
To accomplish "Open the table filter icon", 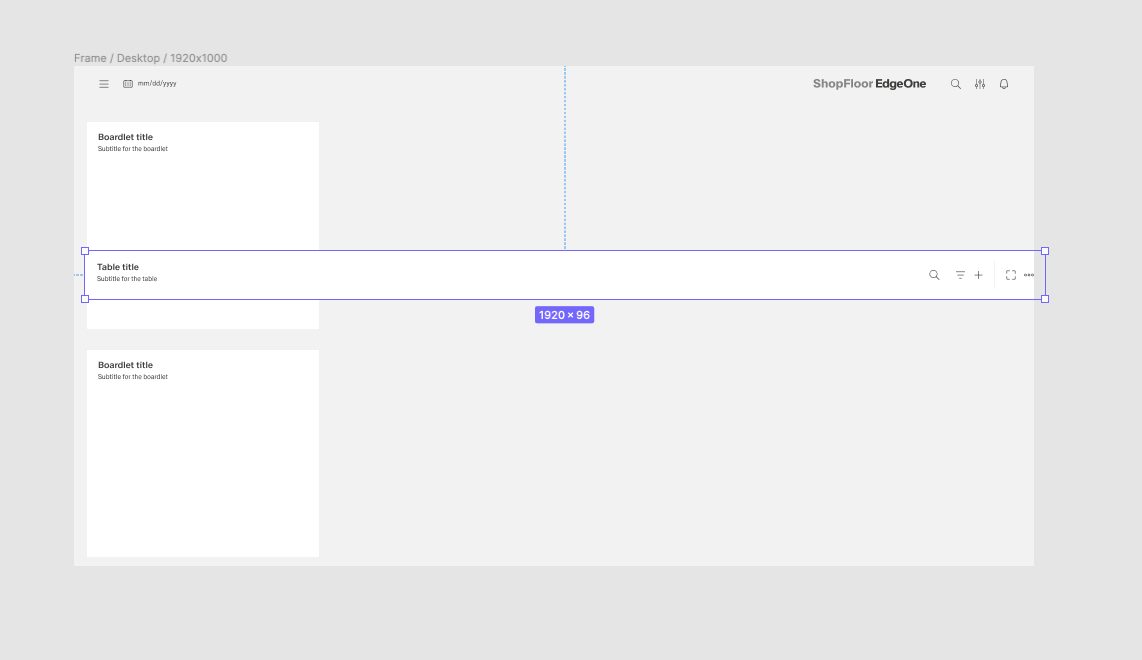I will click(x=960, y=275).
